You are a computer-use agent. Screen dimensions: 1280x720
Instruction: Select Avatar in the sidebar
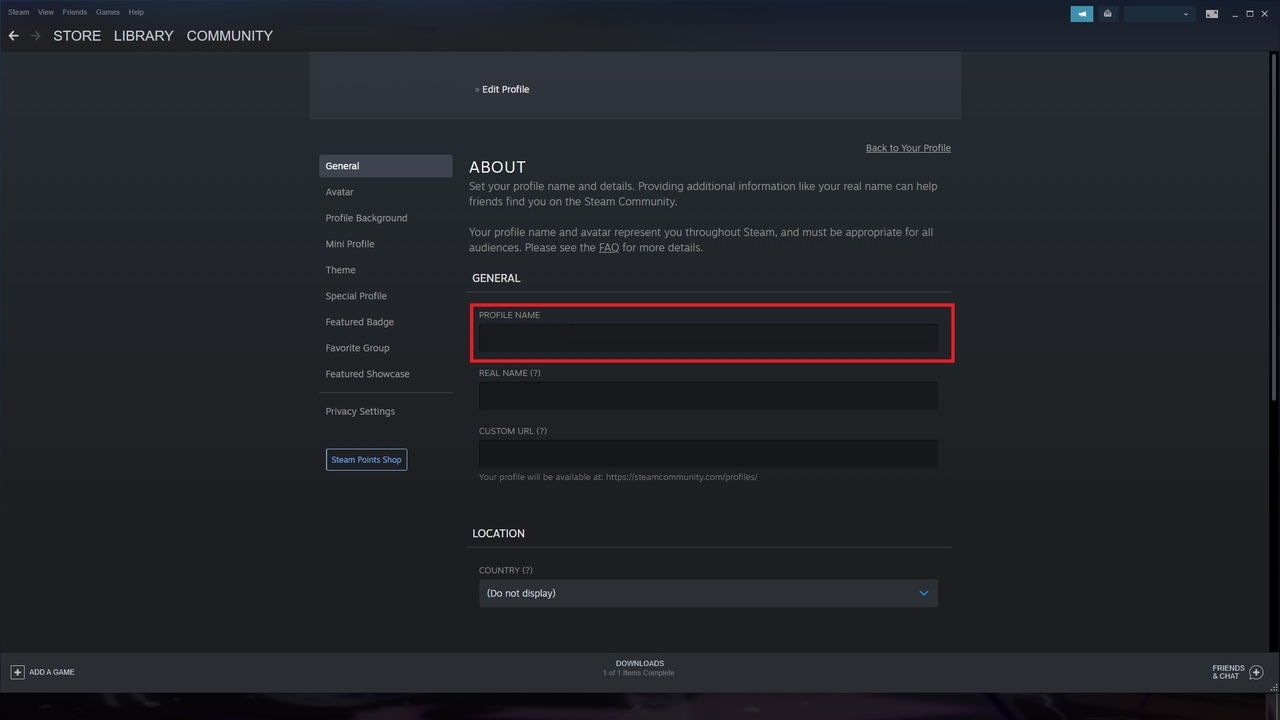(339, 192)
